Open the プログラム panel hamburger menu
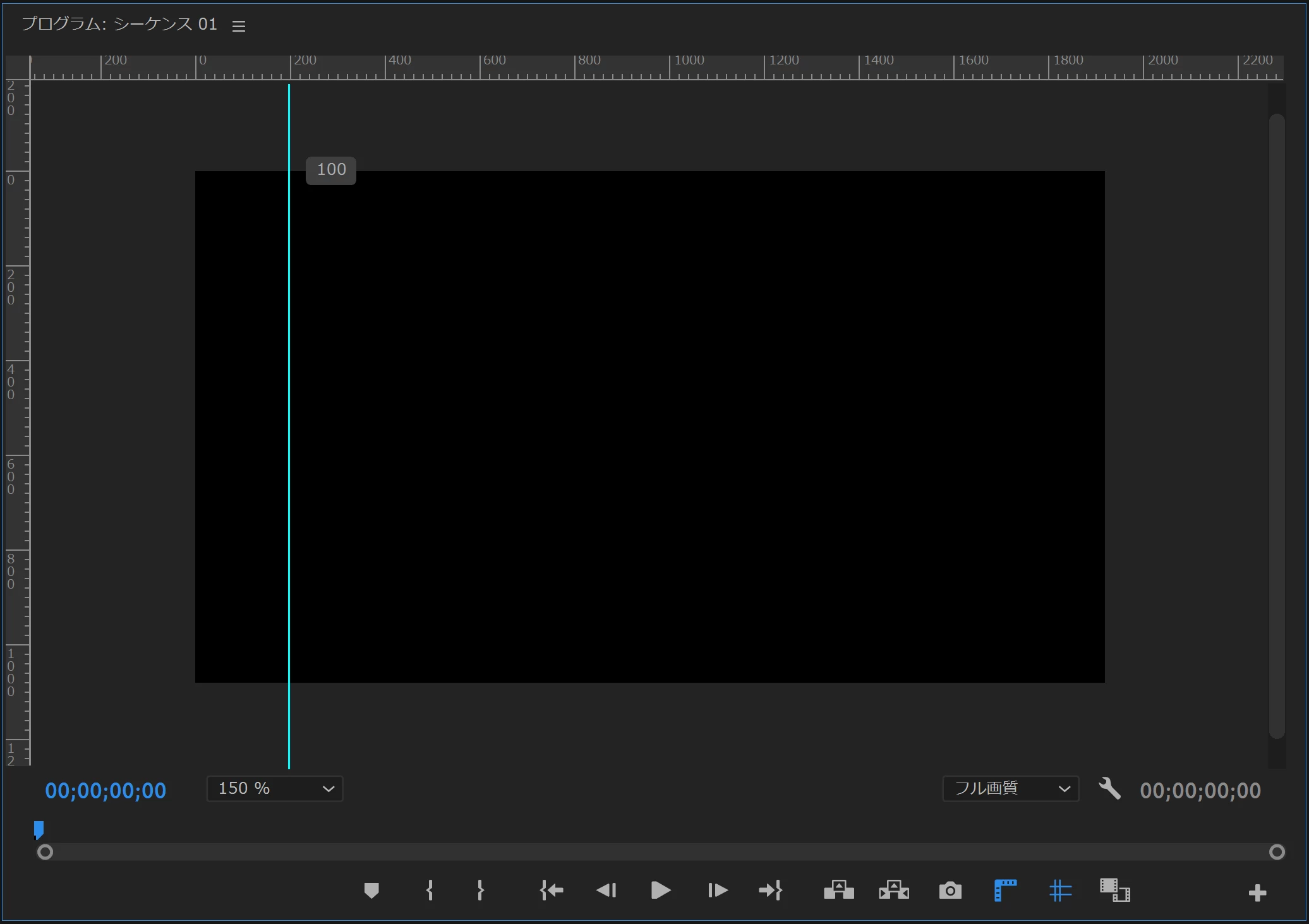1309x924 pixels. coord(239,27)
